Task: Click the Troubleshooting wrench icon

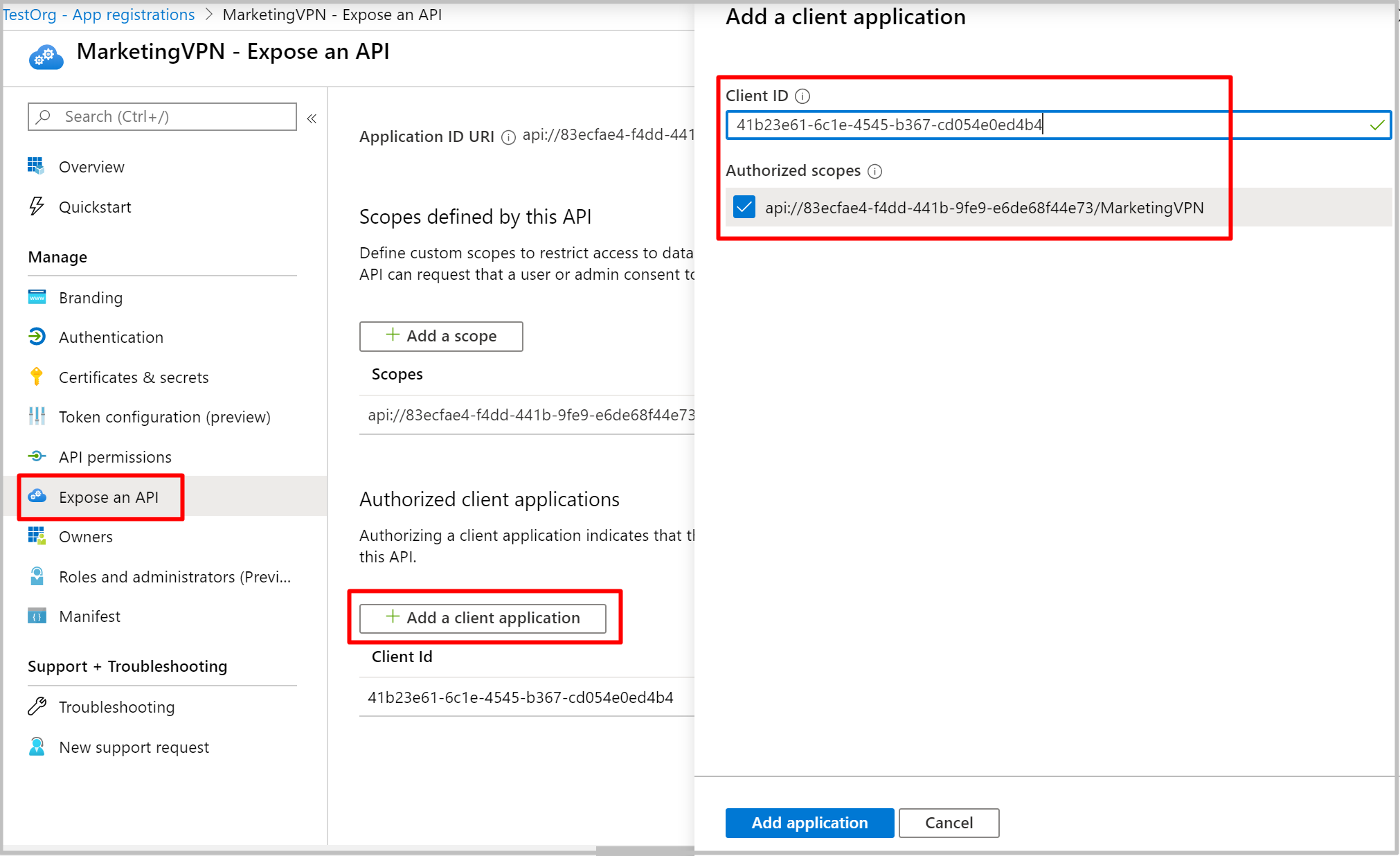Action: click(x=37, y=706)
